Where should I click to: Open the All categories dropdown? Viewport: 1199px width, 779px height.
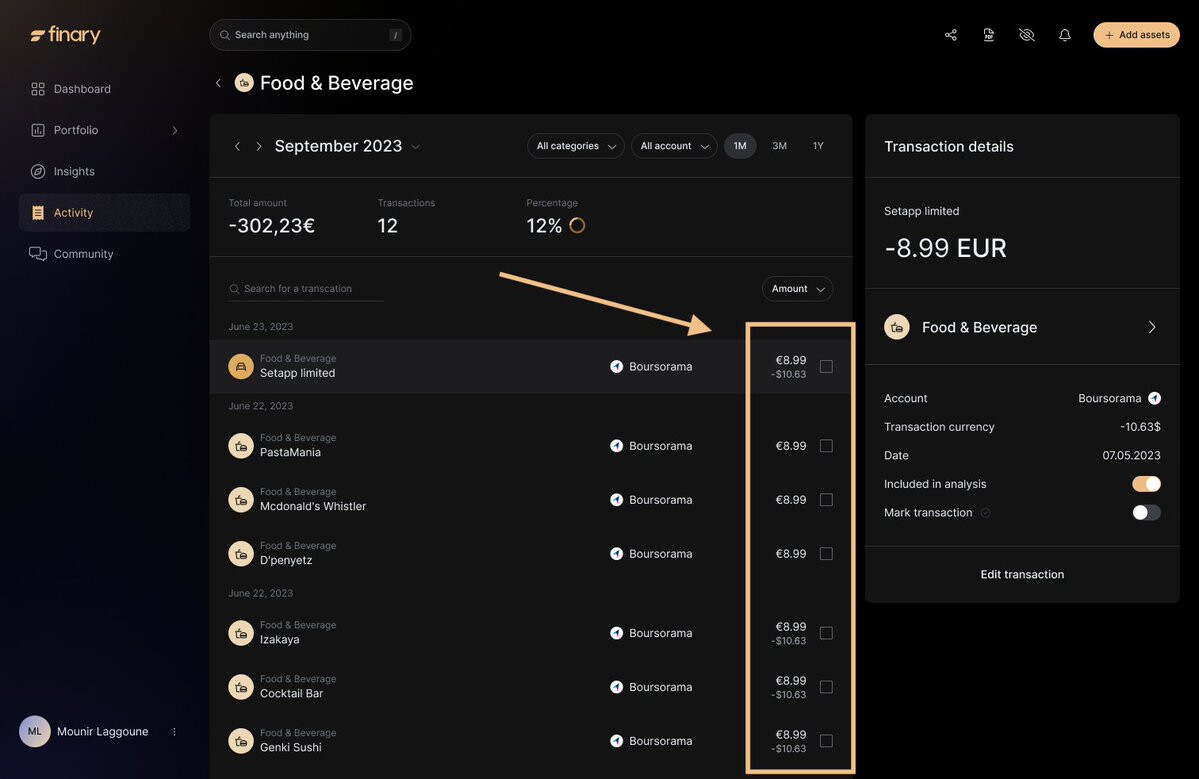click(575, 146)
